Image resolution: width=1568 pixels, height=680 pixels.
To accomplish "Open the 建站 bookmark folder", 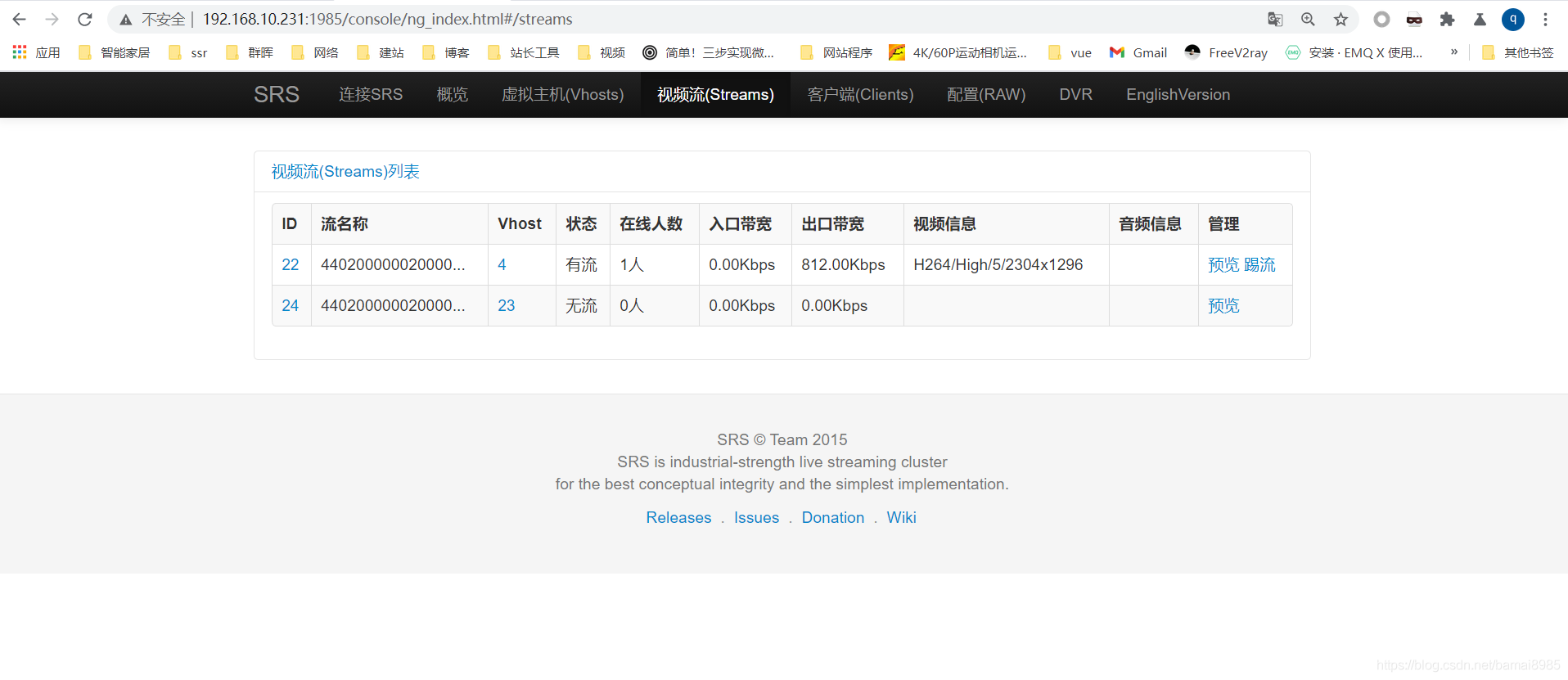I will [x=381, y=52].
